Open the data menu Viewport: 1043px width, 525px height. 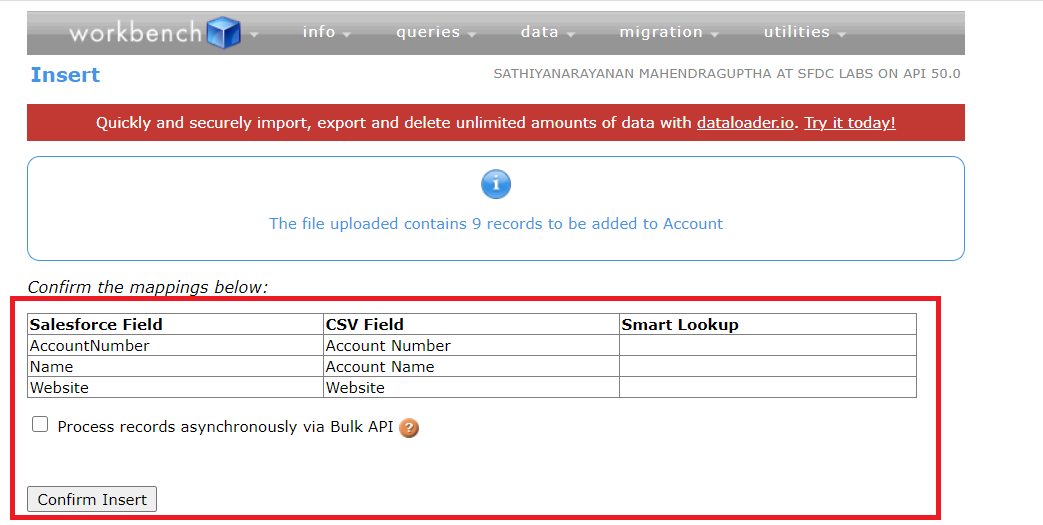coord(539,32)
